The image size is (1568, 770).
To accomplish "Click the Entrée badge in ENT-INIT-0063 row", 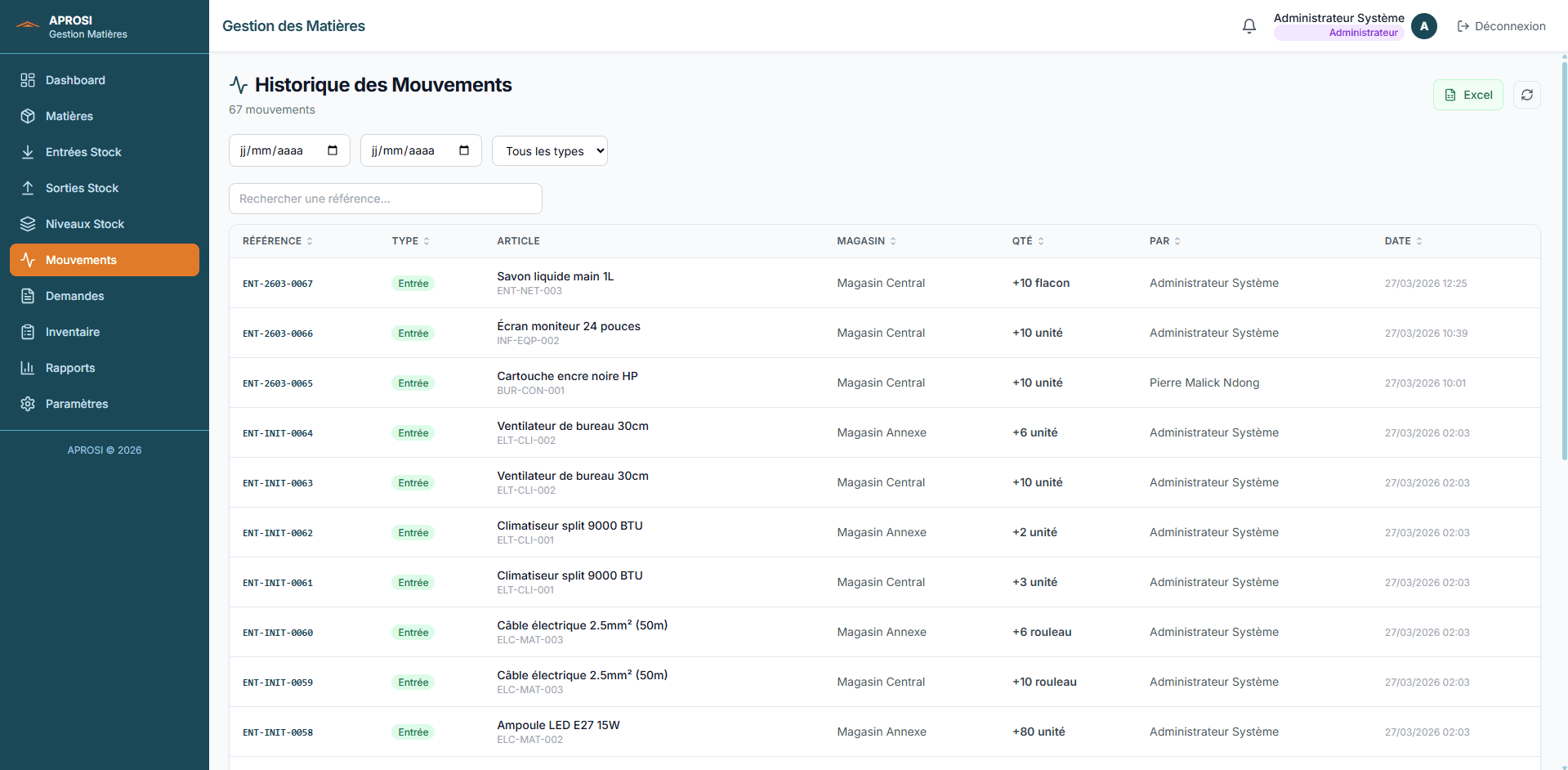I will (x=413, y=483).
